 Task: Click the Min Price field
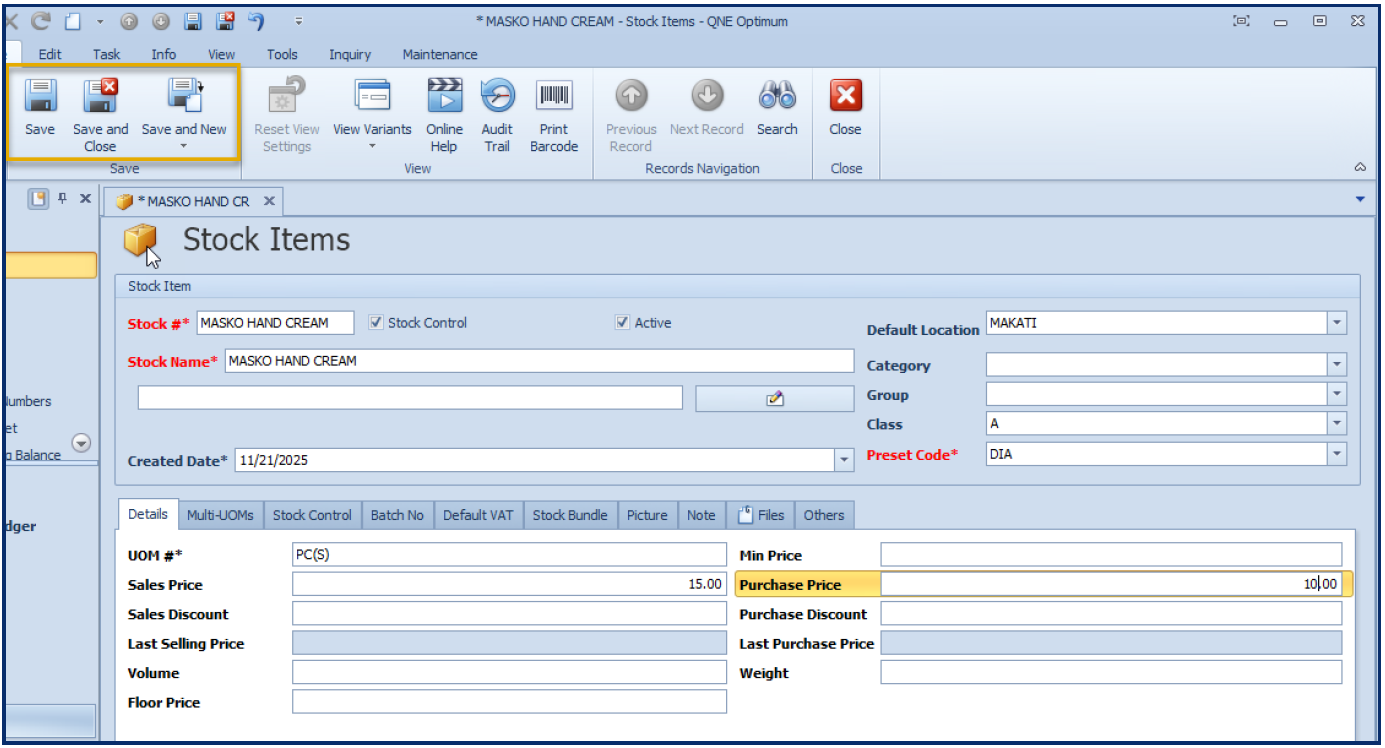coord(1111,555)
